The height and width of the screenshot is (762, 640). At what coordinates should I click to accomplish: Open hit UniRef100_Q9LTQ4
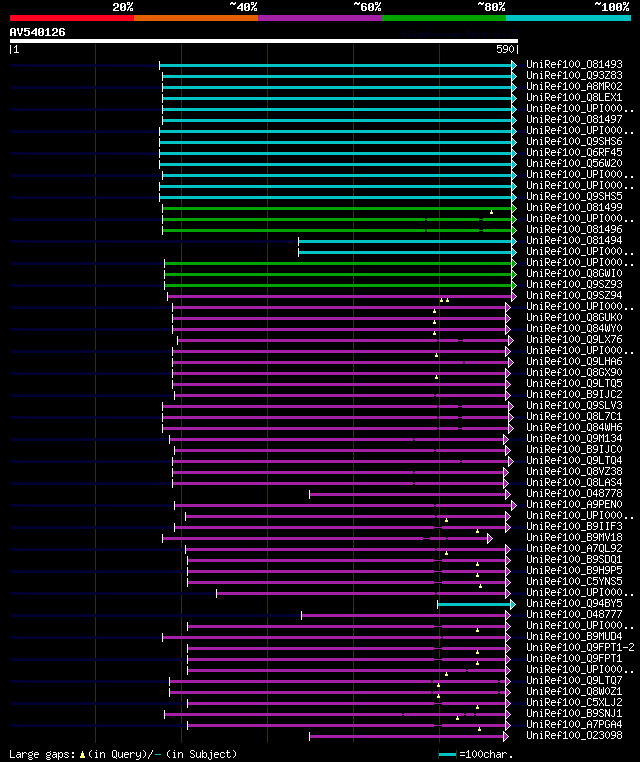tap(574, 460)
